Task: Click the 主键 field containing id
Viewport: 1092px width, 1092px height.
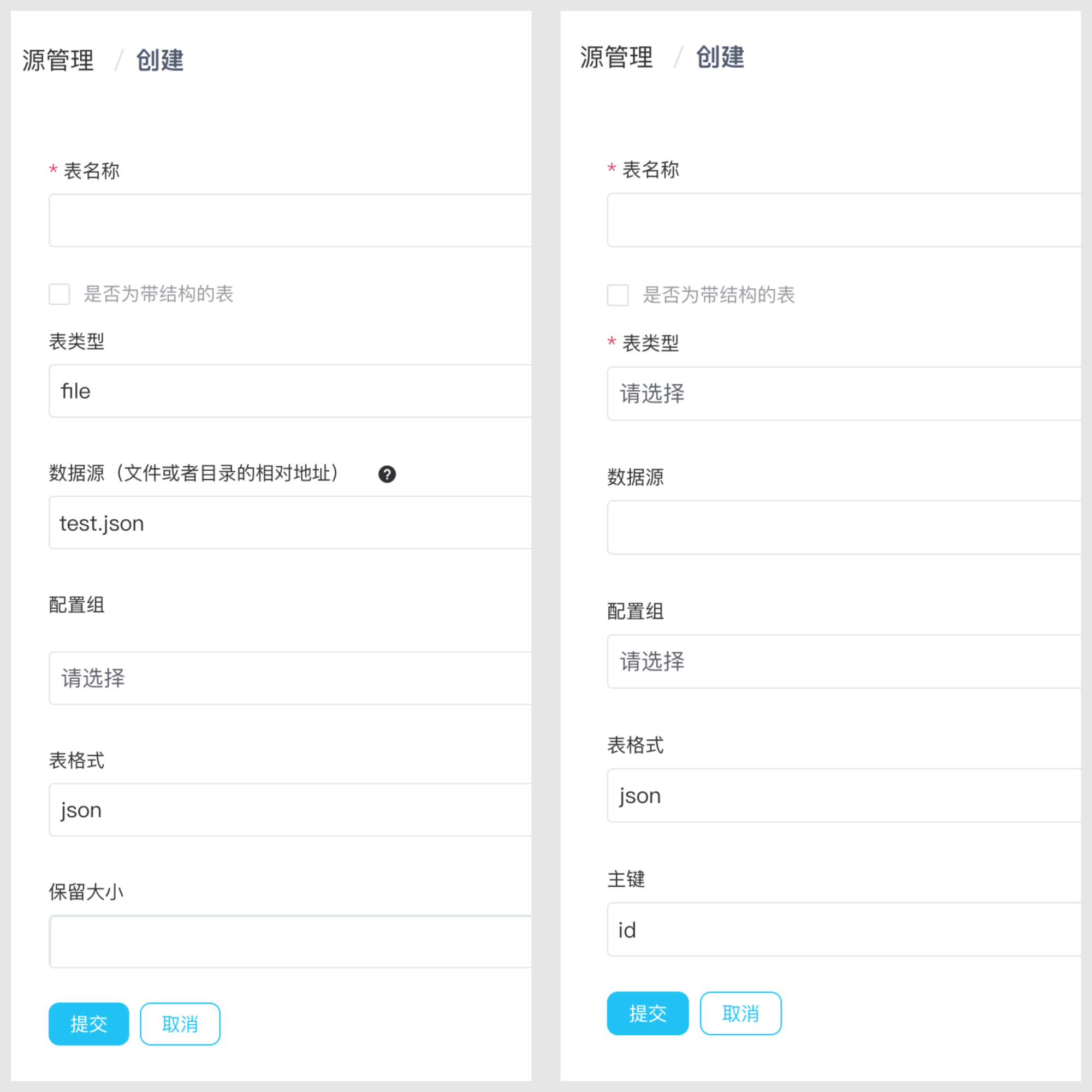Action: point(844,930)
